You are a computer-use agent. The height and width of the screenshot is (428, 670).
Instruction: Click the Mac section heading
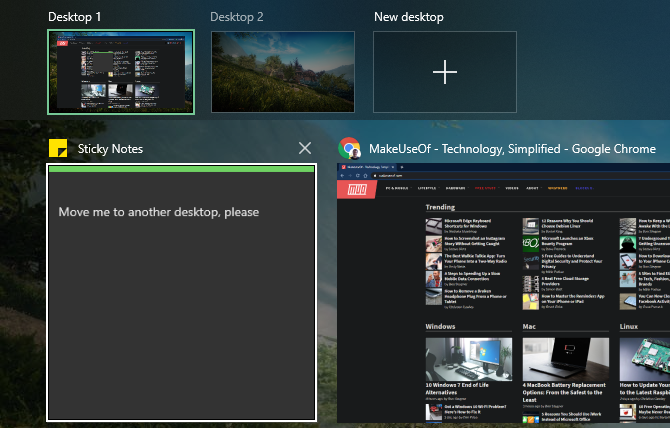click(x=529, y=326)
